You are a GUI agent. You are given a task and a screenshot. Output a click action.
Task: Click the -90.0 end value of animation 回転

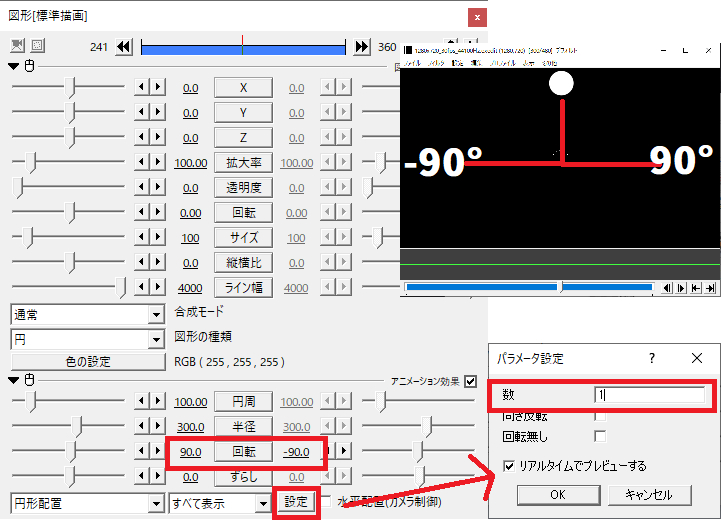[x=296, y=452]
